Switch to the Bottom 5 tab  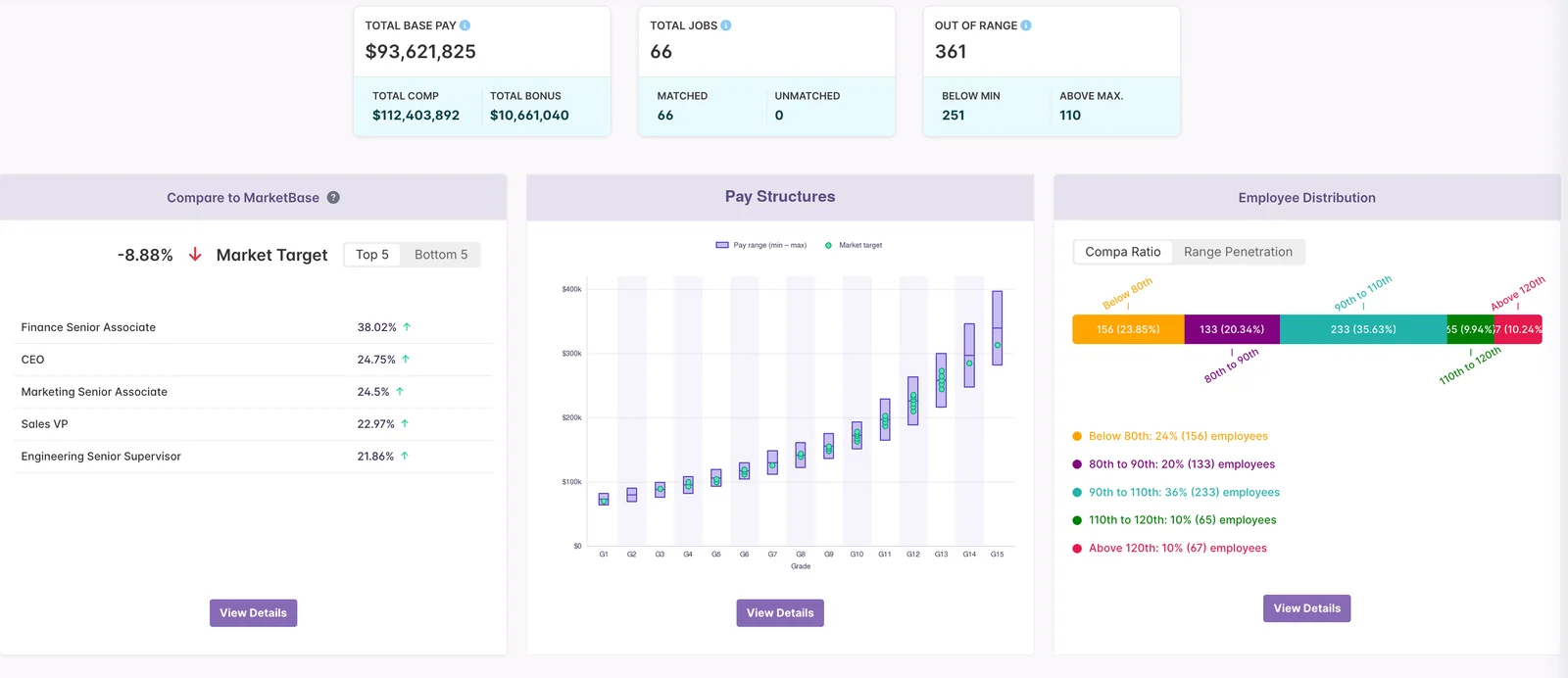click(x=441, y=255)
